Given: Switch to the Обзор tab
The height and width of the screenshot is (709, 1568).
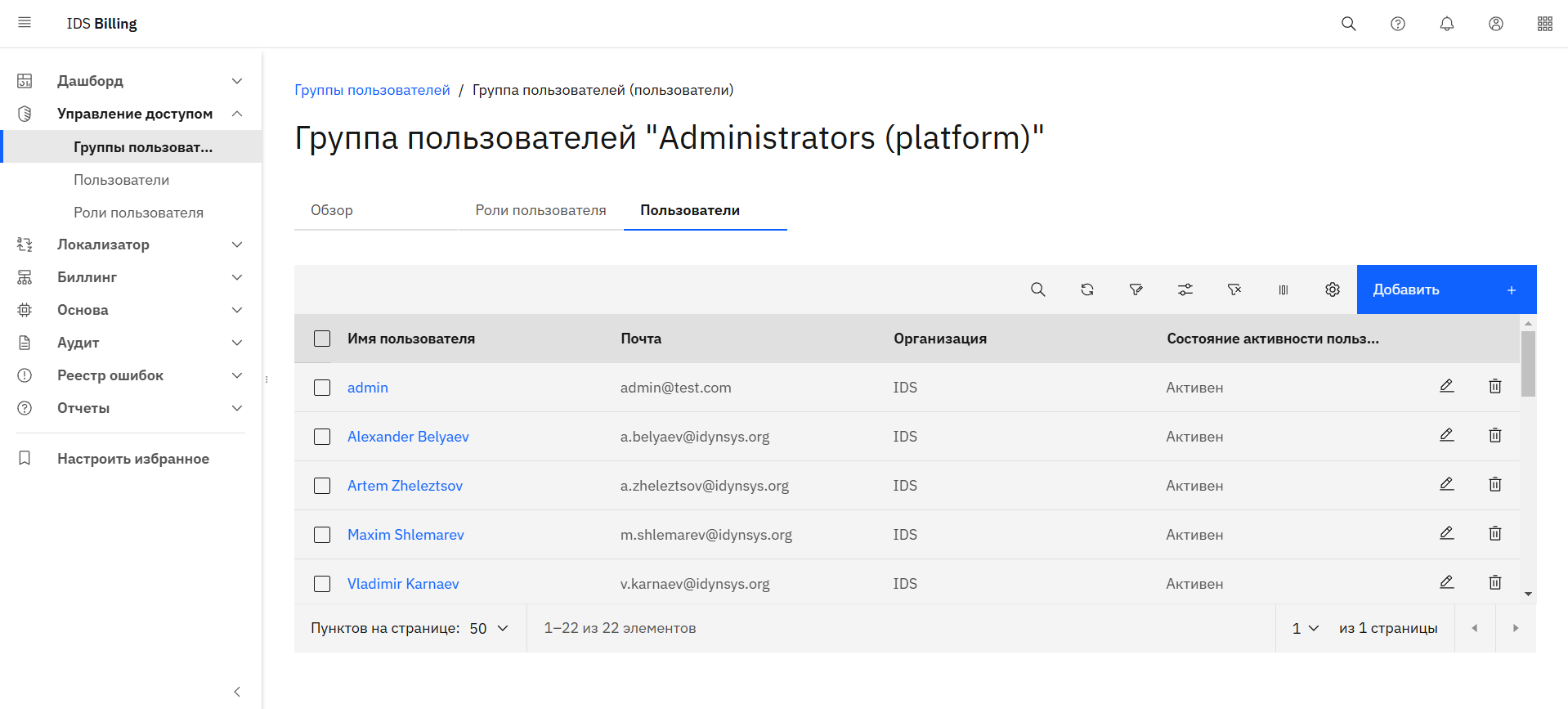Looking at the screenshot, I should click(332, 210).
